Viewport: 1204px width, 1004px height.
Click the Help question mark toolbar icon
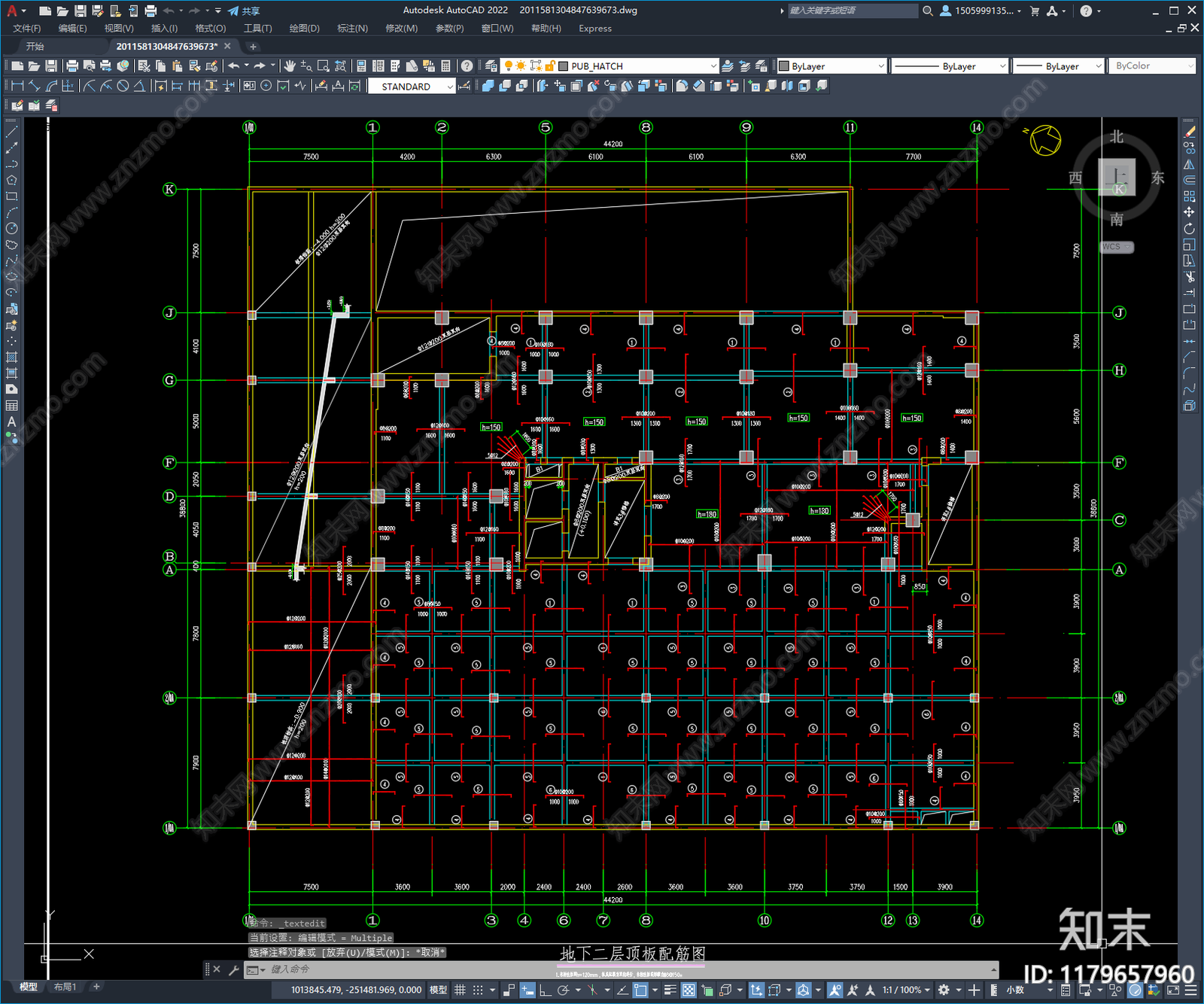(467, 66)
